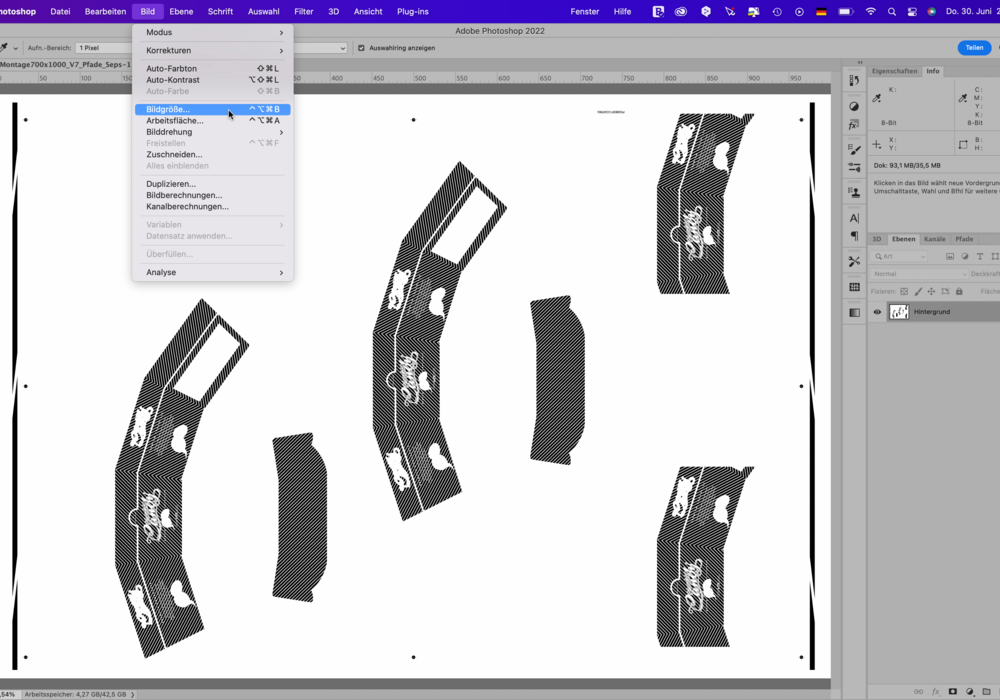This screenshot has width=1000, height=700.
Task: Open the Brushes panel icon
Action: (x=854, y=149)
